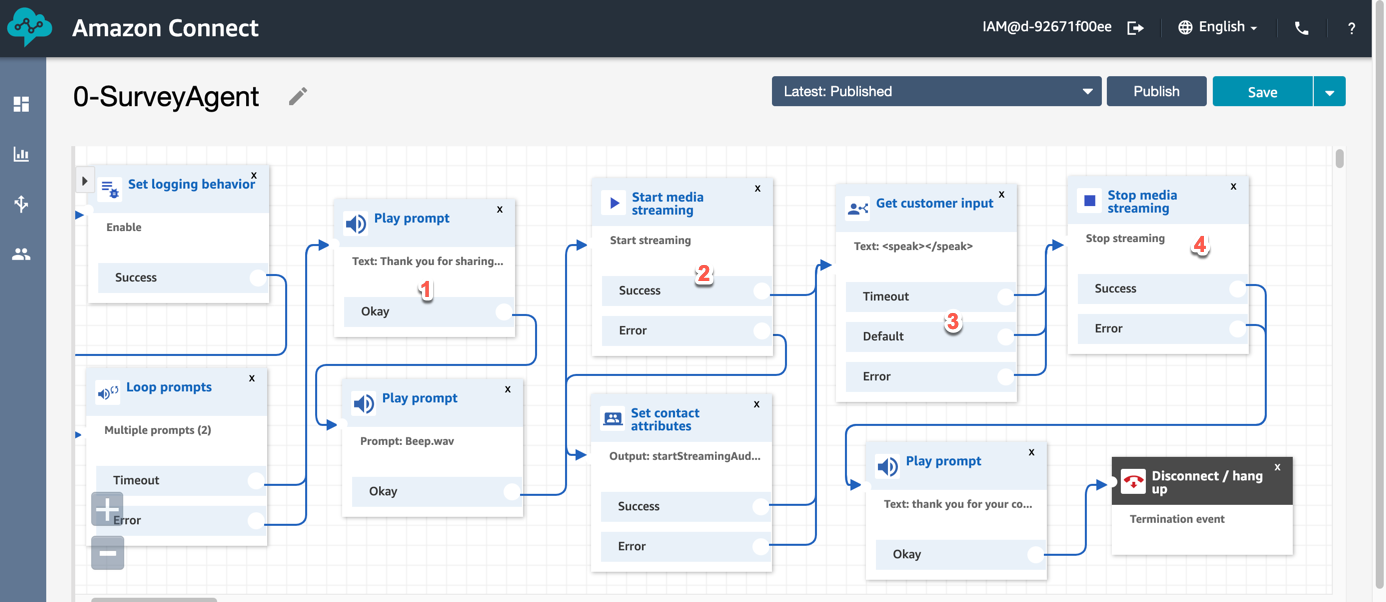Click the Get customer input block icon
Viewport: 1386px width, 602px height.
pos(858,208)
